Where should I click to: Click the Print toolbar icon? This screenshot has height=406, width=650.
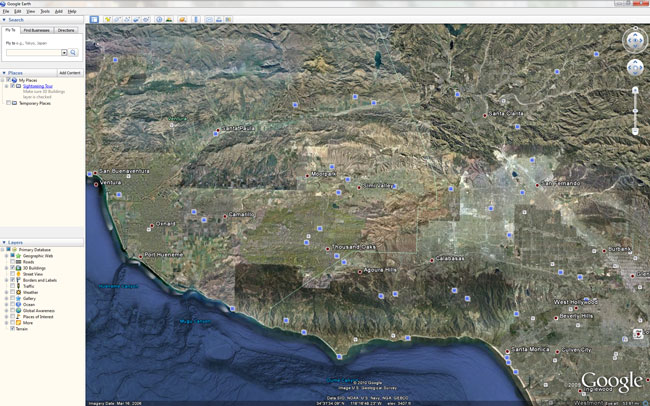coord(219,19)
